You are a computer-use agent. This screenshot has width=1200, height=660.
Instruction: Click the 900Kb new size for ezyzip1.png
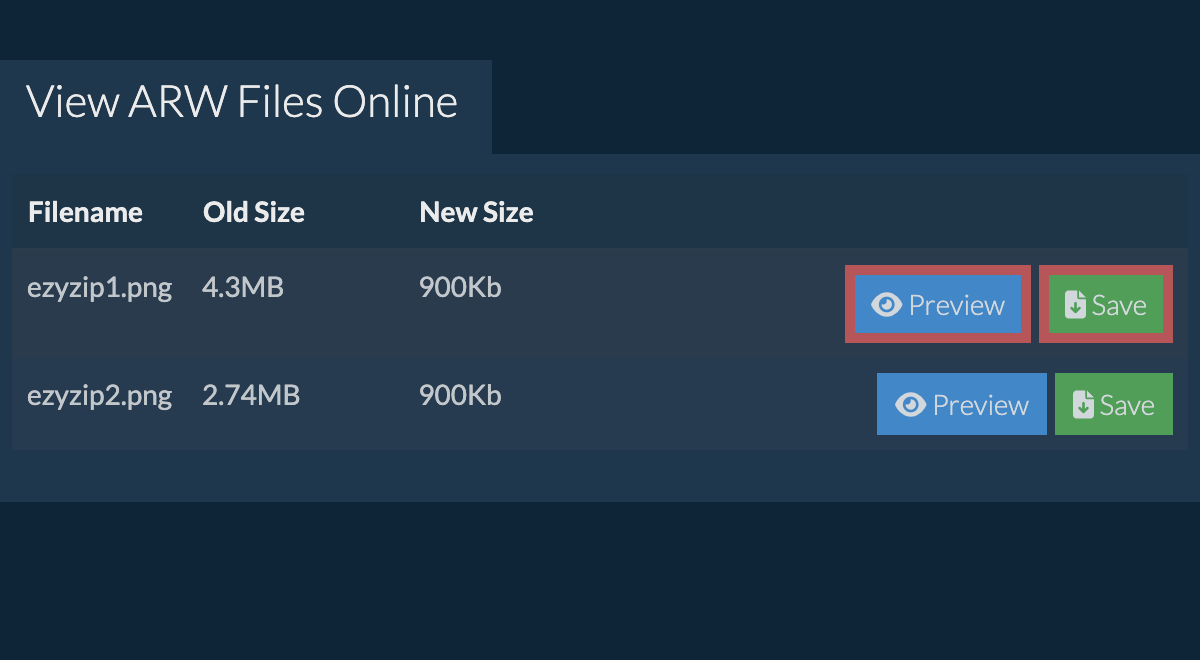click(460, 289)
